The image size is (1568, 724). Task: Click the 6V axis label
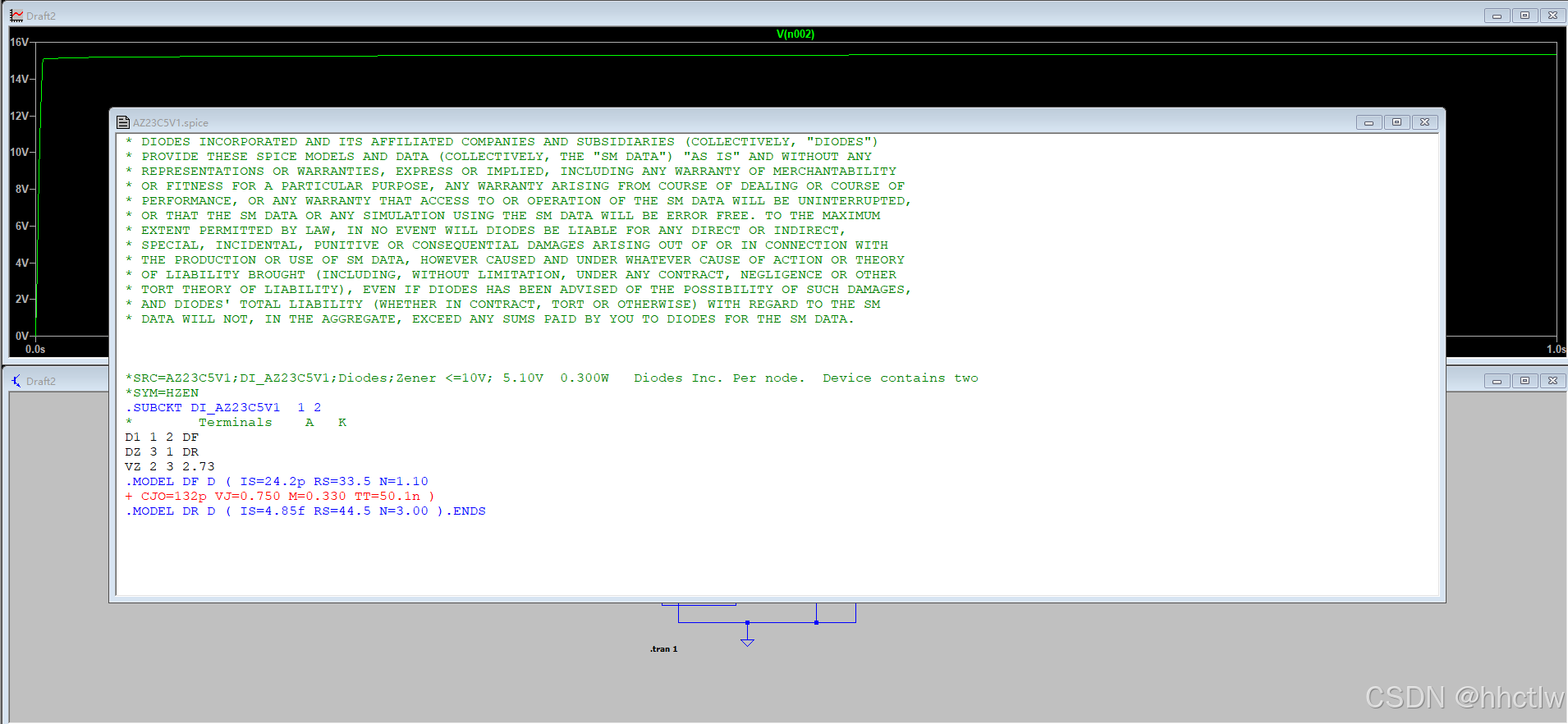(x=22, y=226)
